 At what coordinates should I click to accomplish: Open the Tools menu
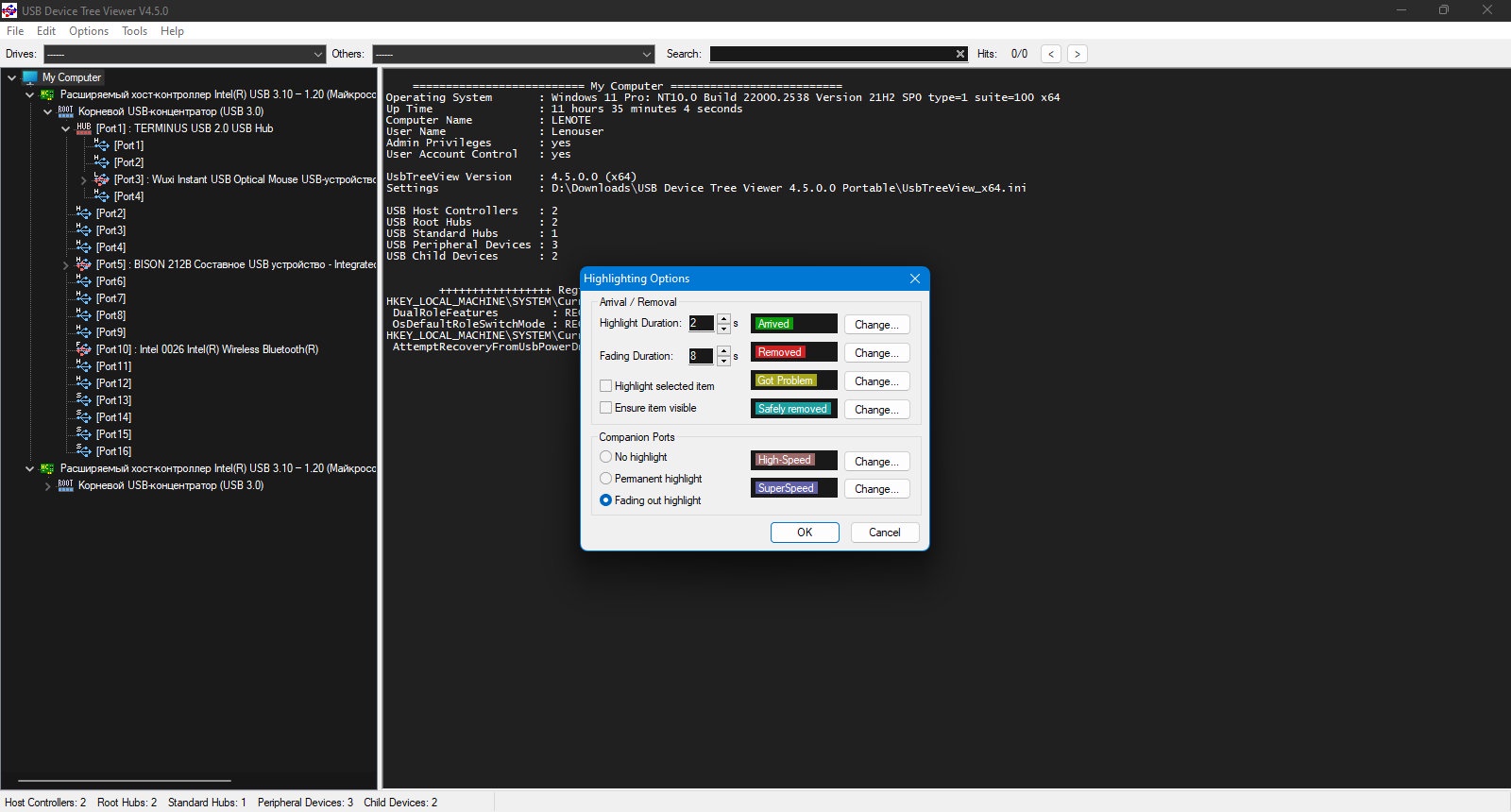pyautogui.click(x=135, y=31)
